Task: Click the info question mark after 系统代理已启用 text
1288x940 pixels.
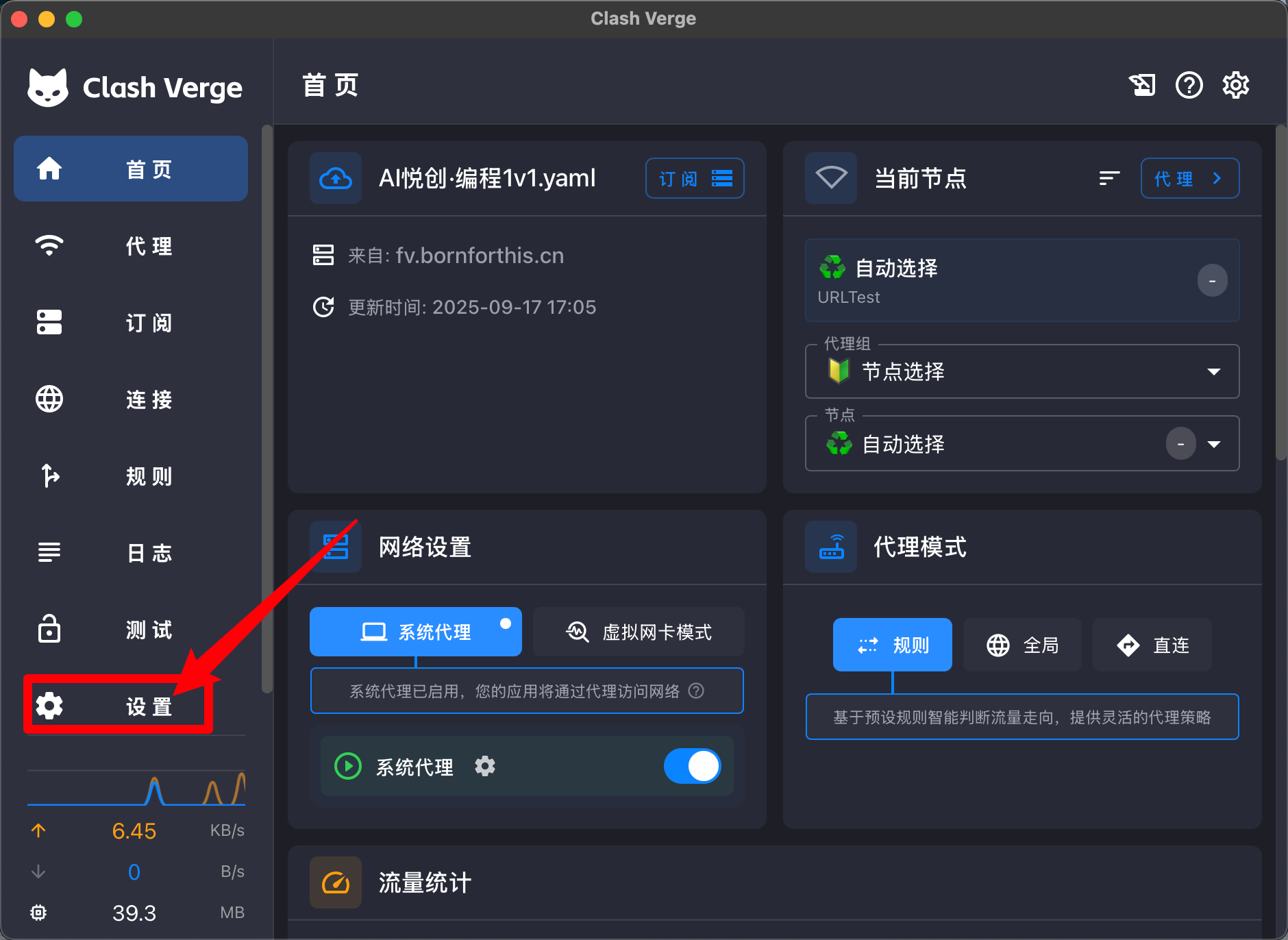Action: (696, 691)
